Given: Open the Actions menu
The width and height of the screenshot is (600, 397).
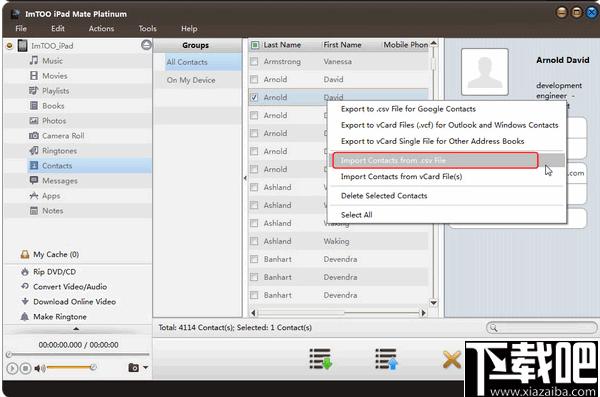Looking at the screenshot, I should tap(101, 28).
